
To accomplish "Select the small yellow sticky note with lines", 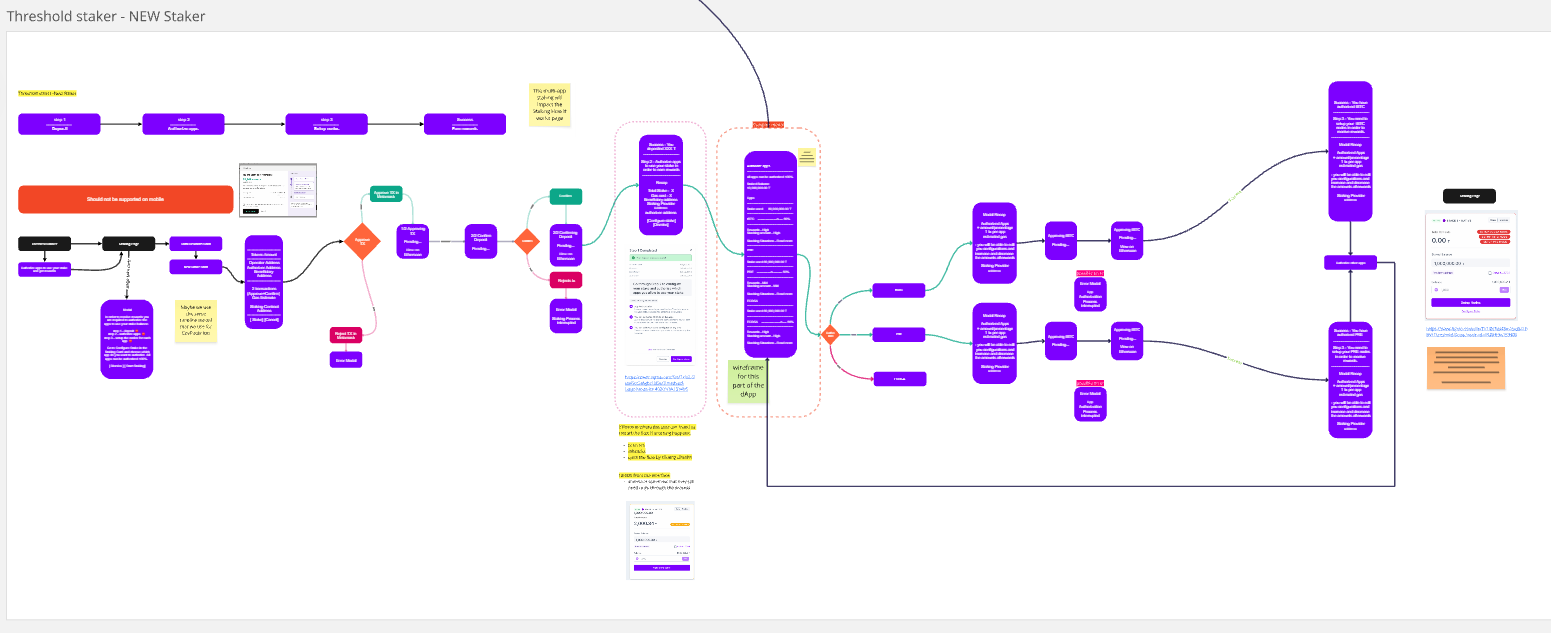I will point(807,157).
